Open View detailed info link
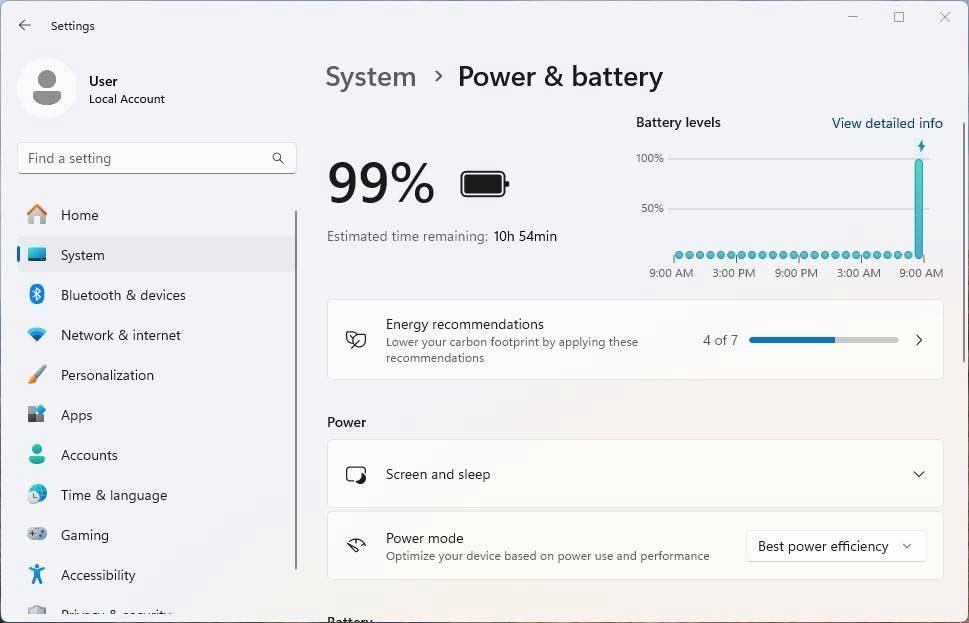Image resolution: width=969 pixels, height=623 pixels. click(887, 123)
